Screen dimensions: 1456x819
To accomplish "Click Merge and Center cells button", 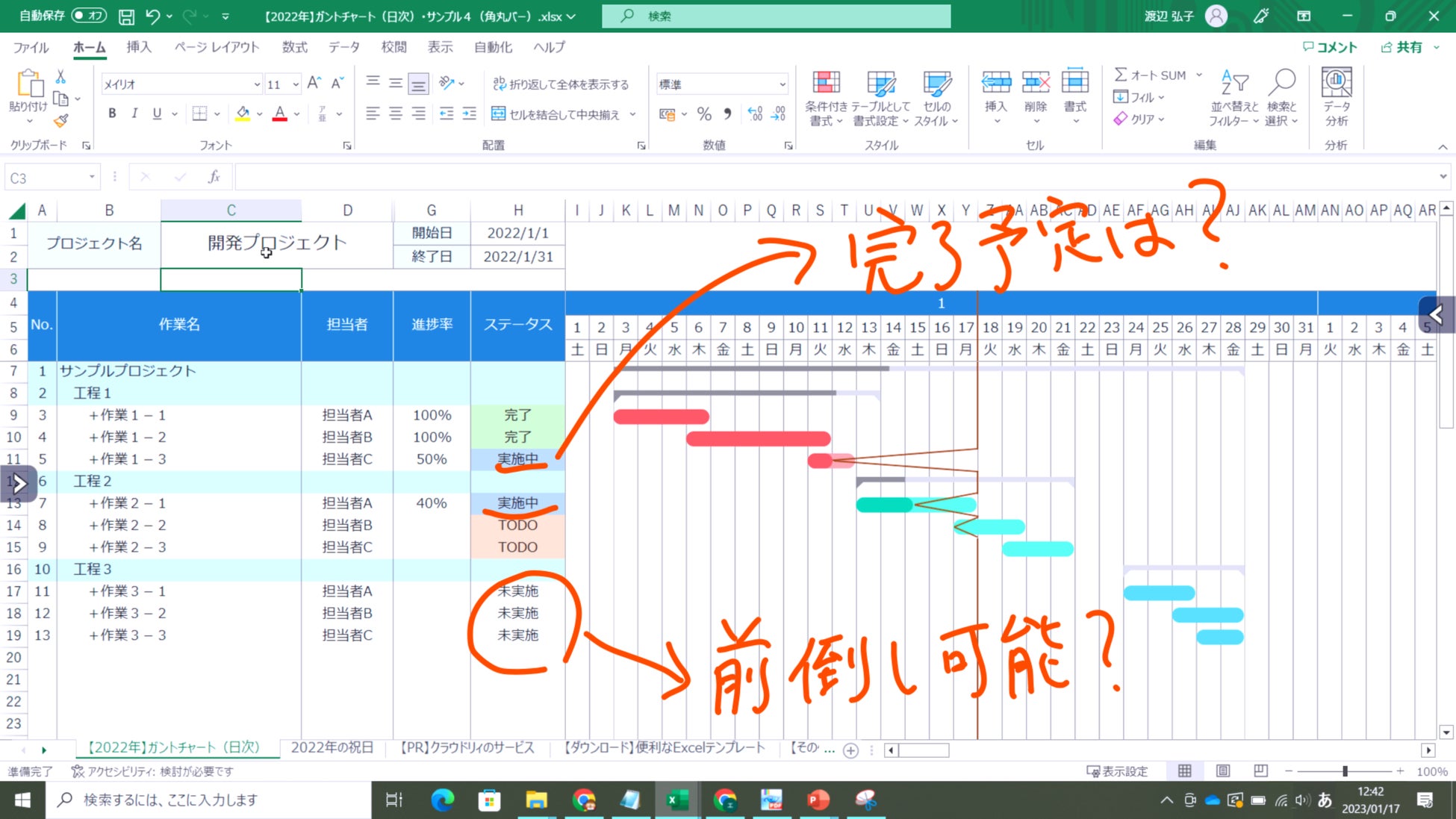I will tap(556, 114).
